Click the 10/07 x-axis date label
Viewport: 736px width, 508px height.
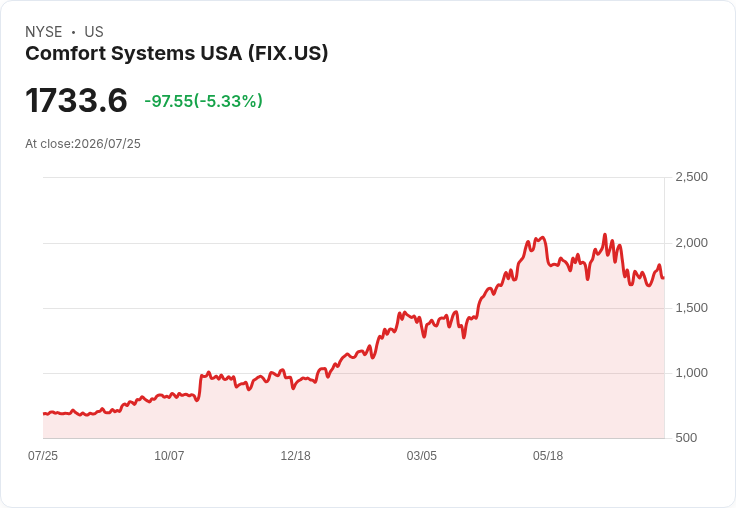(x=169, y=456)
